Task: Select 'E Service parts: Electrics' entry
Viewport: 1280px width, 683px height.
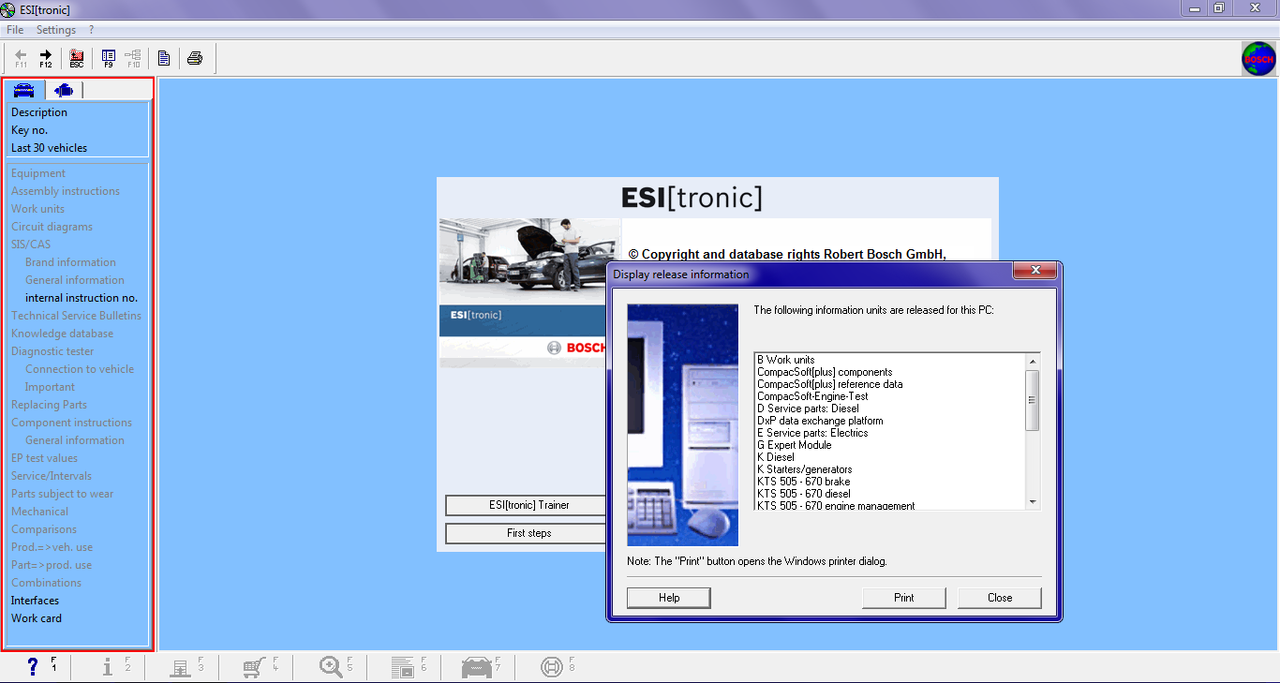Action: (x=813, y=433)
